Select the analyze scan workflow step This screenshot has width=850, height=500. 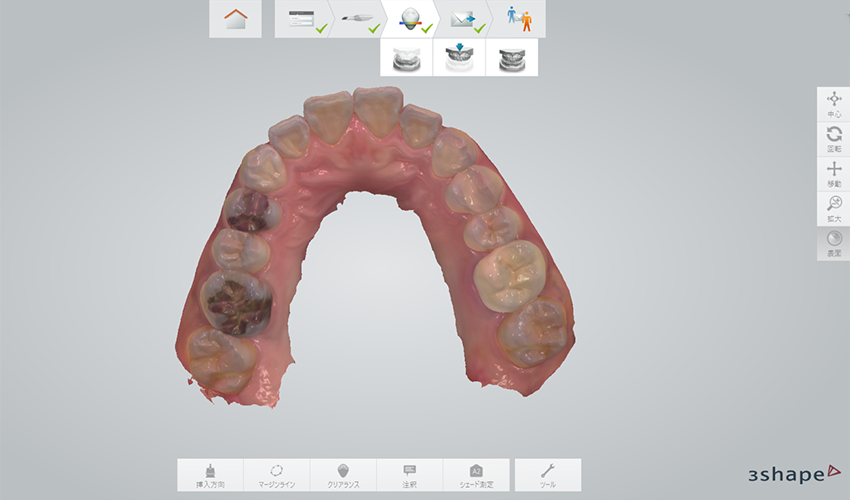click(409, 18)
